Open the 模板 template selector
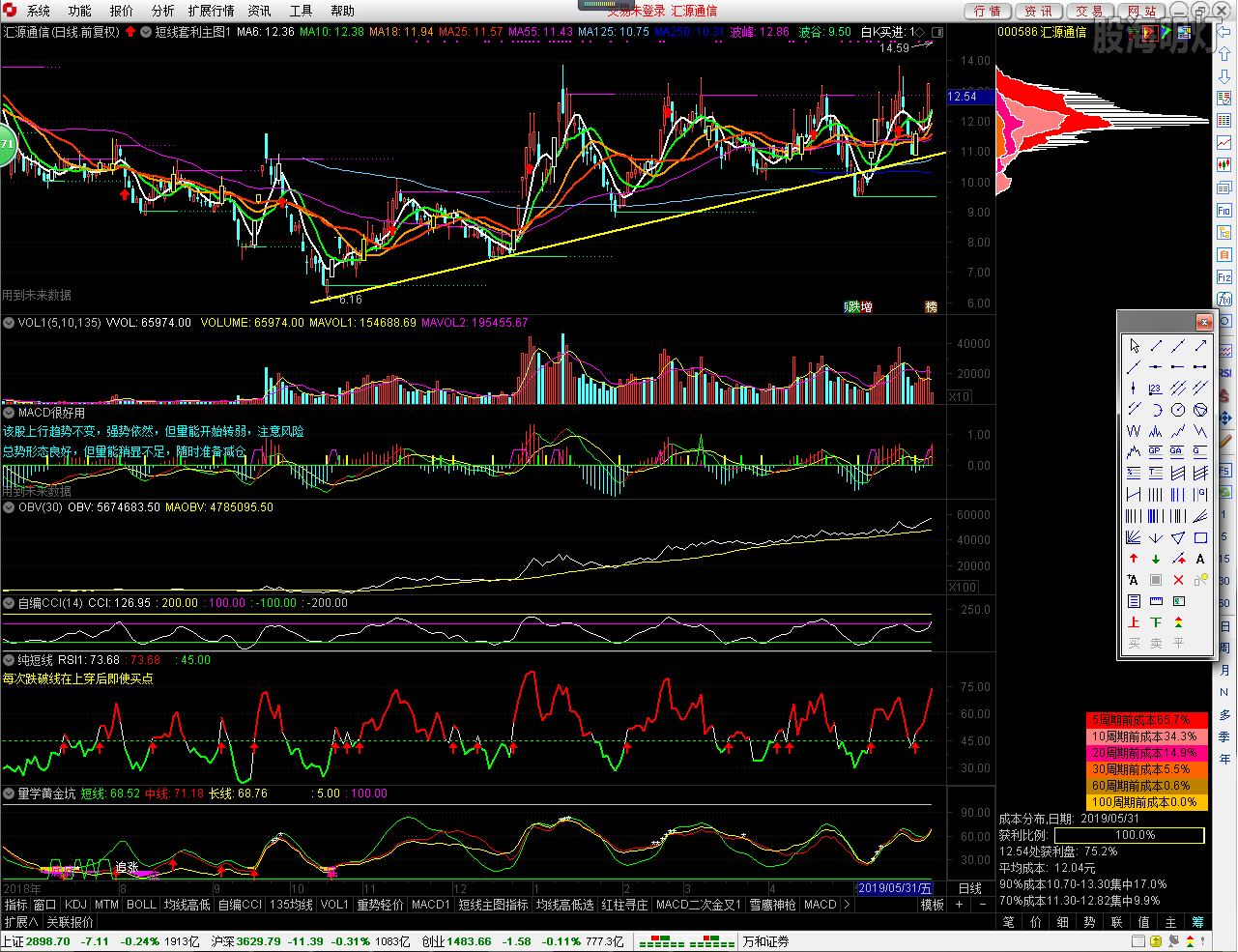 click(x=933, y=905)
